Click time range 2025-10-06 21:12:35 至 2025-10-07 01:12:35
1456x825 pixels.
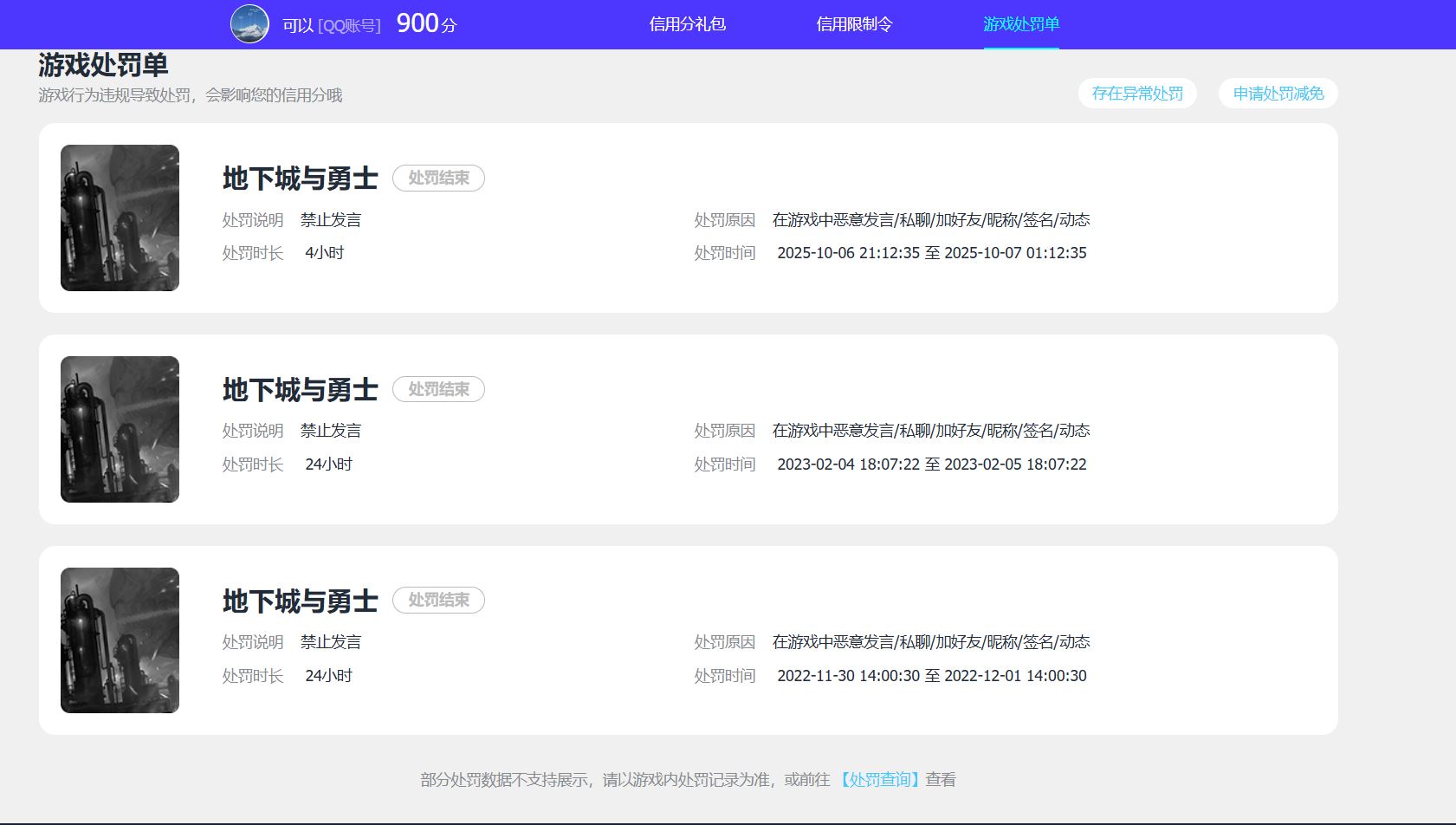pyautogui.click(x=932, y=253)
